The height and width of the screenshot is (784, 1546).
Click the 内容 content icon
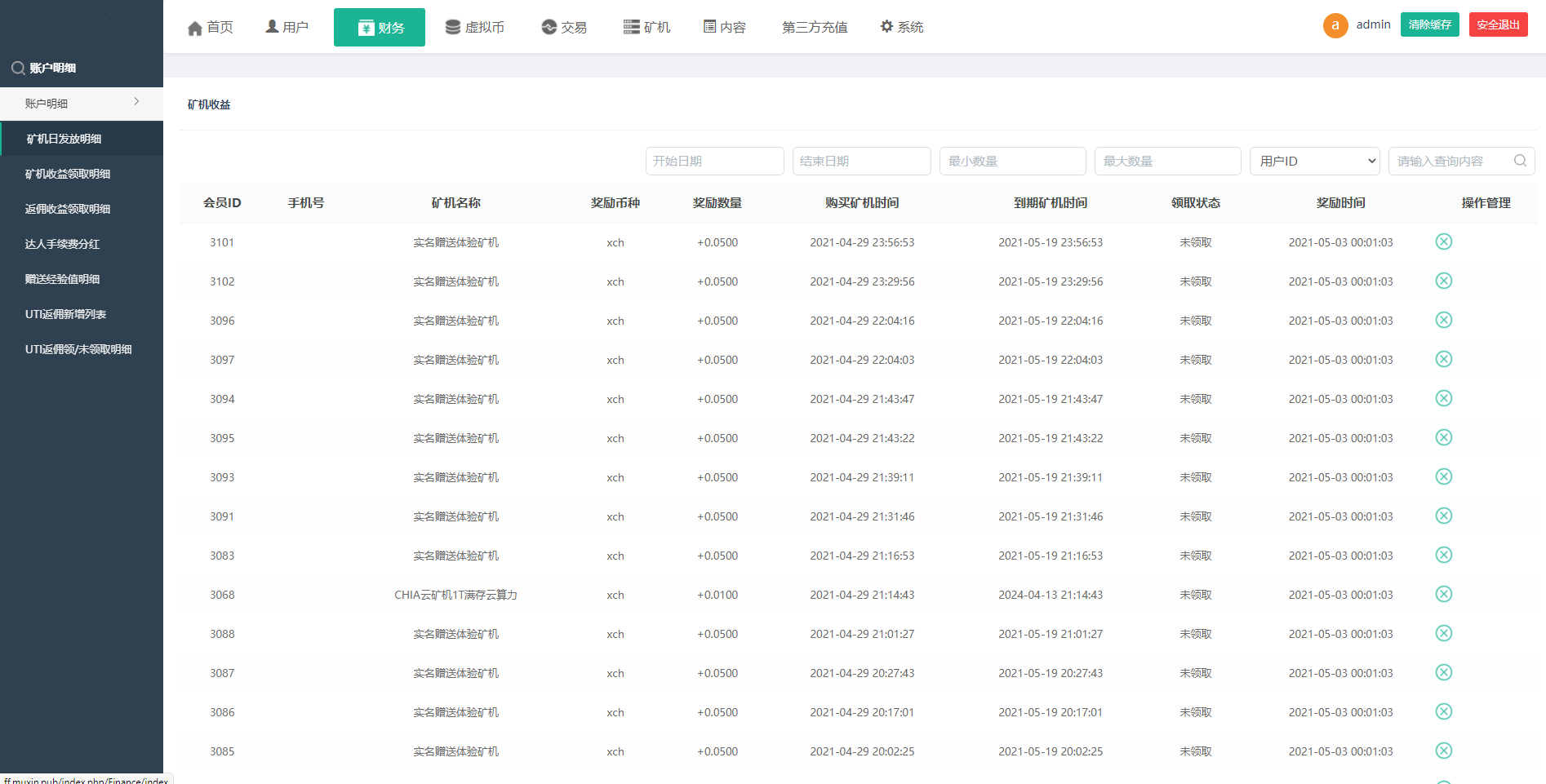click(x=709, y=27)
